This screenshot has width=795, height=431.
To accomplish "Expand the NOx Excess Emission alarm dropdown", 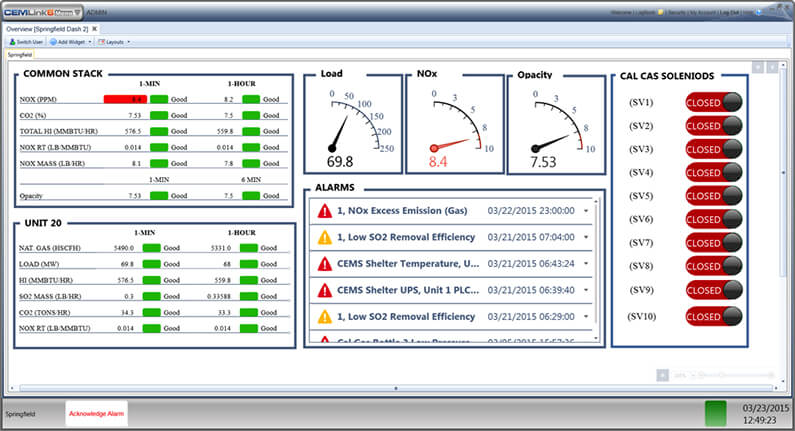I will (x=586, y=211).
